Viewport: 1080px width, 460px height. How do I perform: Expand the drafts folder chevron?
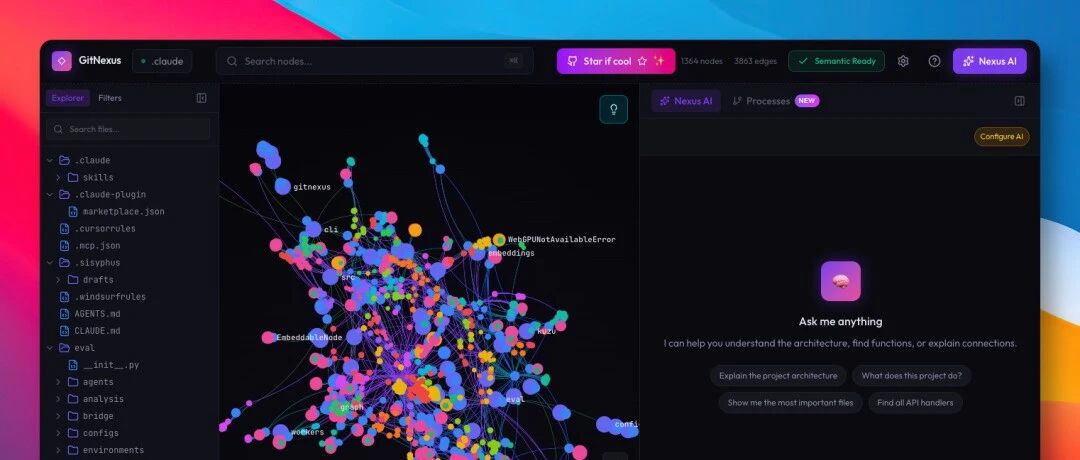point(58,280)
